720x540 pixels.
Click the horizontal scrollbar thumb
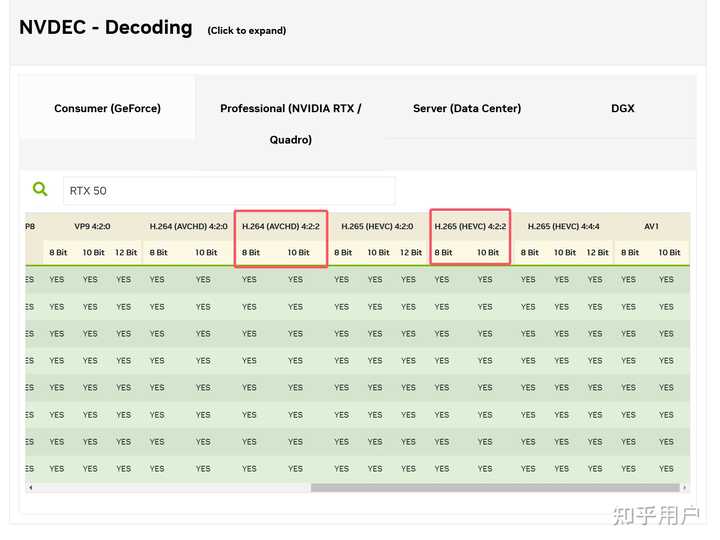click(495, 487)
